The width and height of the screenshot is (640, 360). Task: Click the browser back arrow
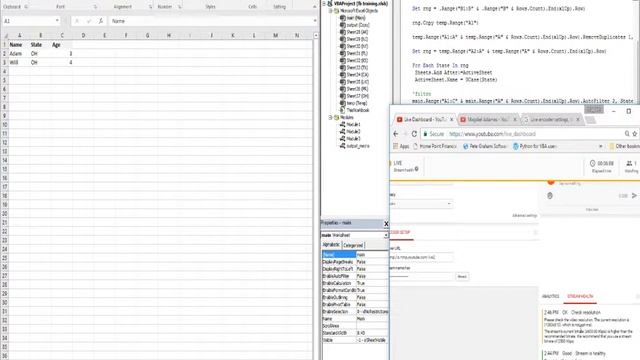[x=396, y=134]
